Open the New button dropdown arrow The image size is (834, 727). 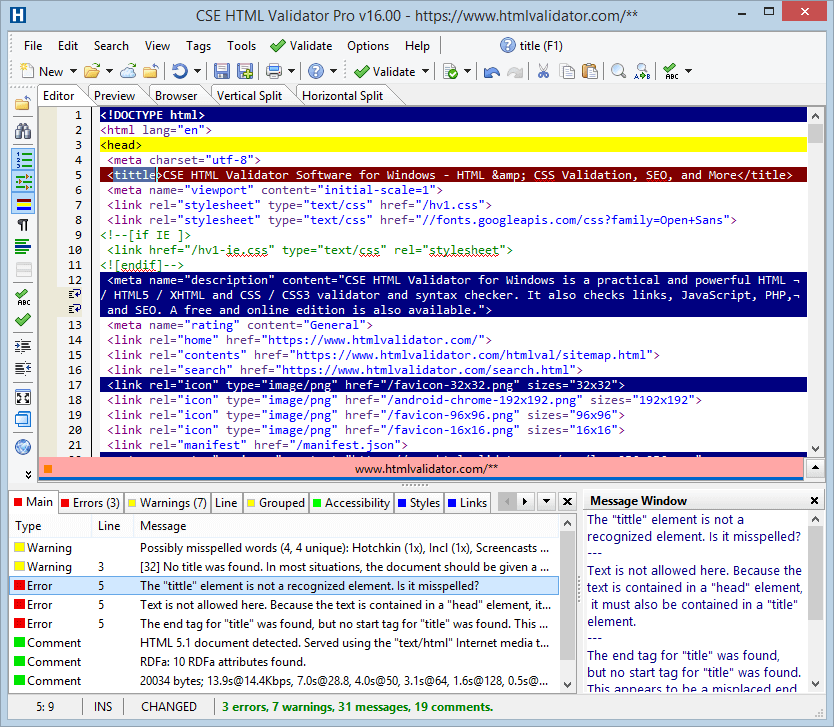tap(71, 72)
